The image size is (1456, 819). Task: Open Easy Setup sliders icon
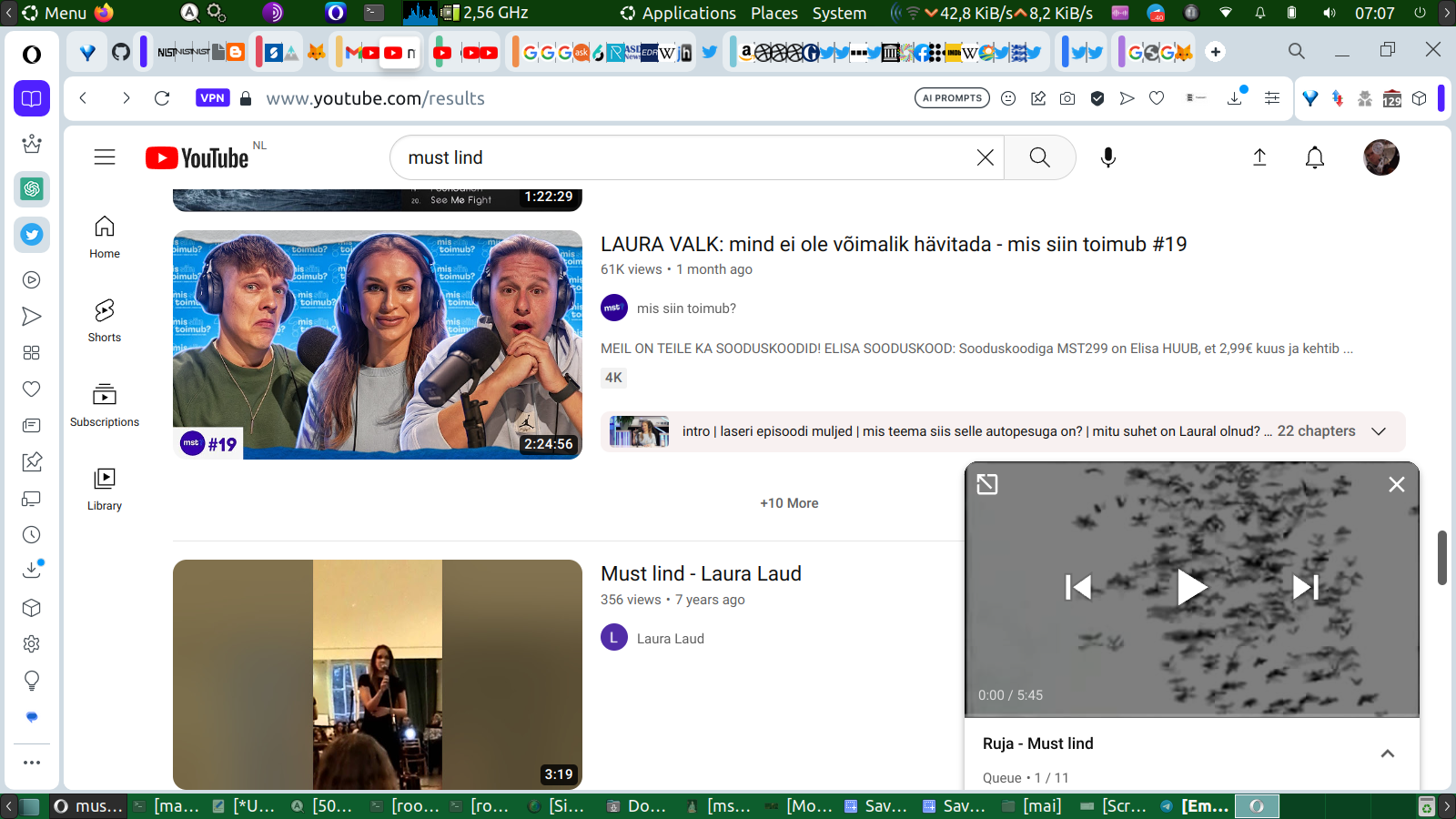1272,98
